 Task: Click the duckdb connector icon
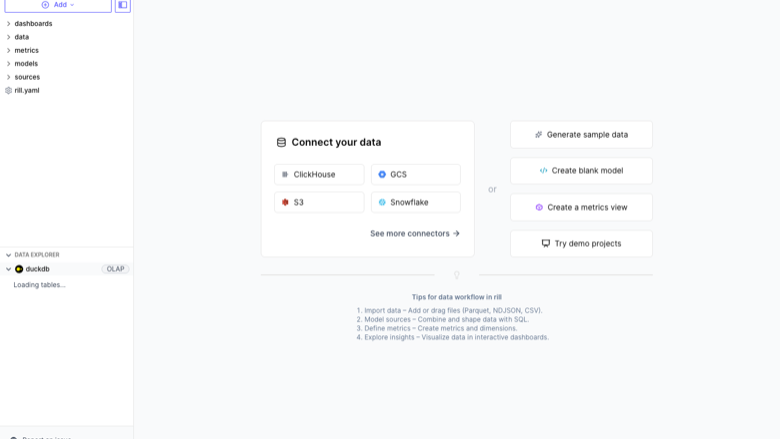point(19,269)
